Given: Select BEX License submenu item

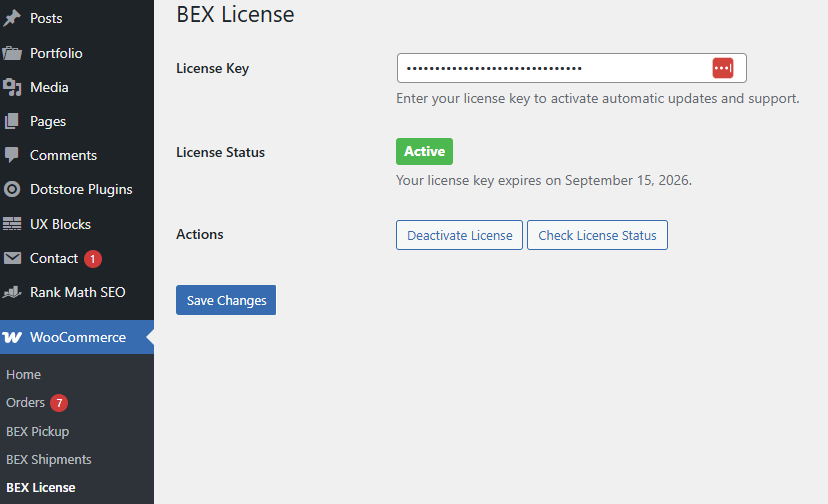Looking at the screenshot, I should [41, 488].
